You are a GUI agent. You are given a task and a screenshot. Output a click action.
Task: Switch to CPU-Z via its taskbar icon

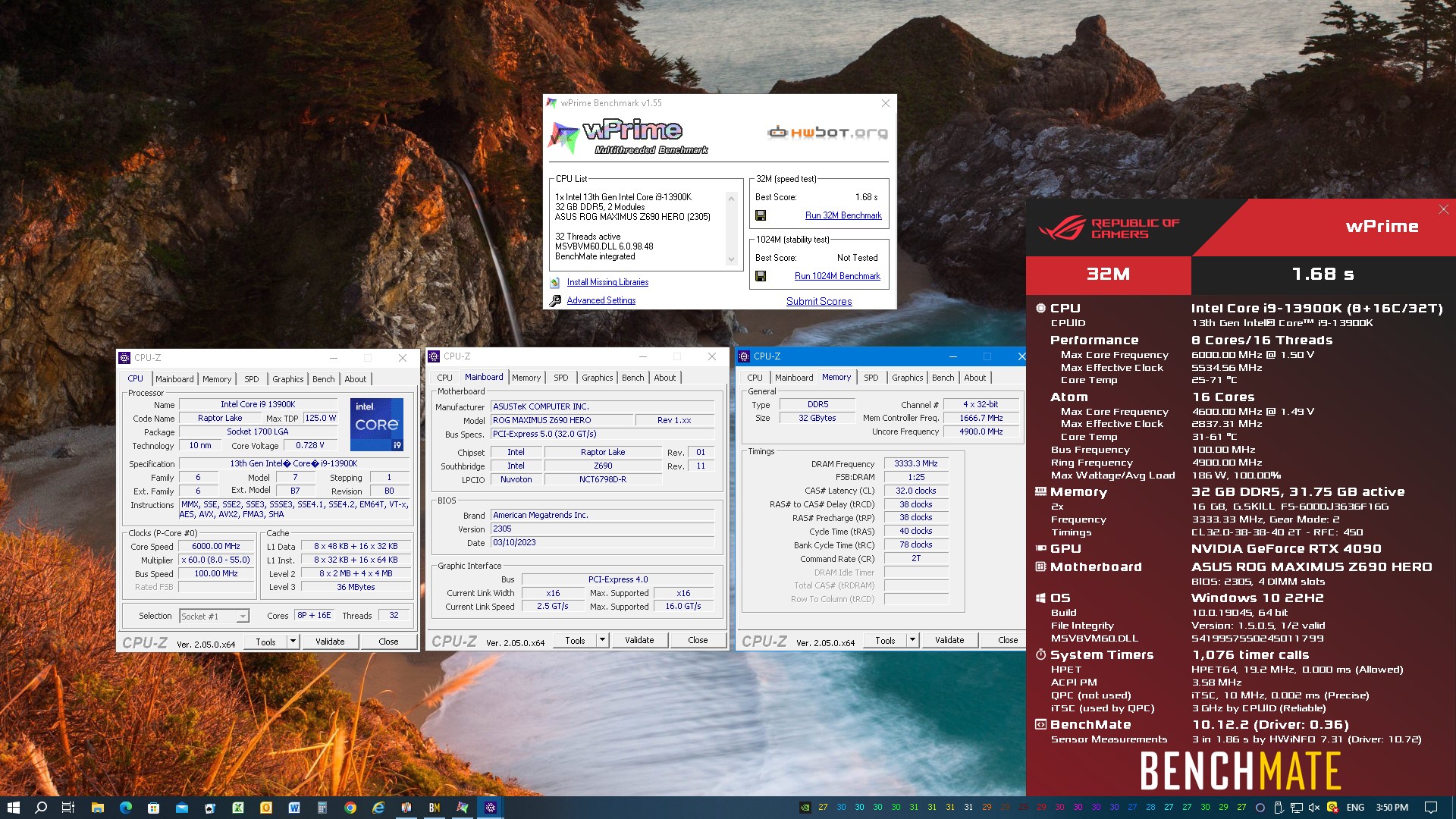click(x=491, y=808)
